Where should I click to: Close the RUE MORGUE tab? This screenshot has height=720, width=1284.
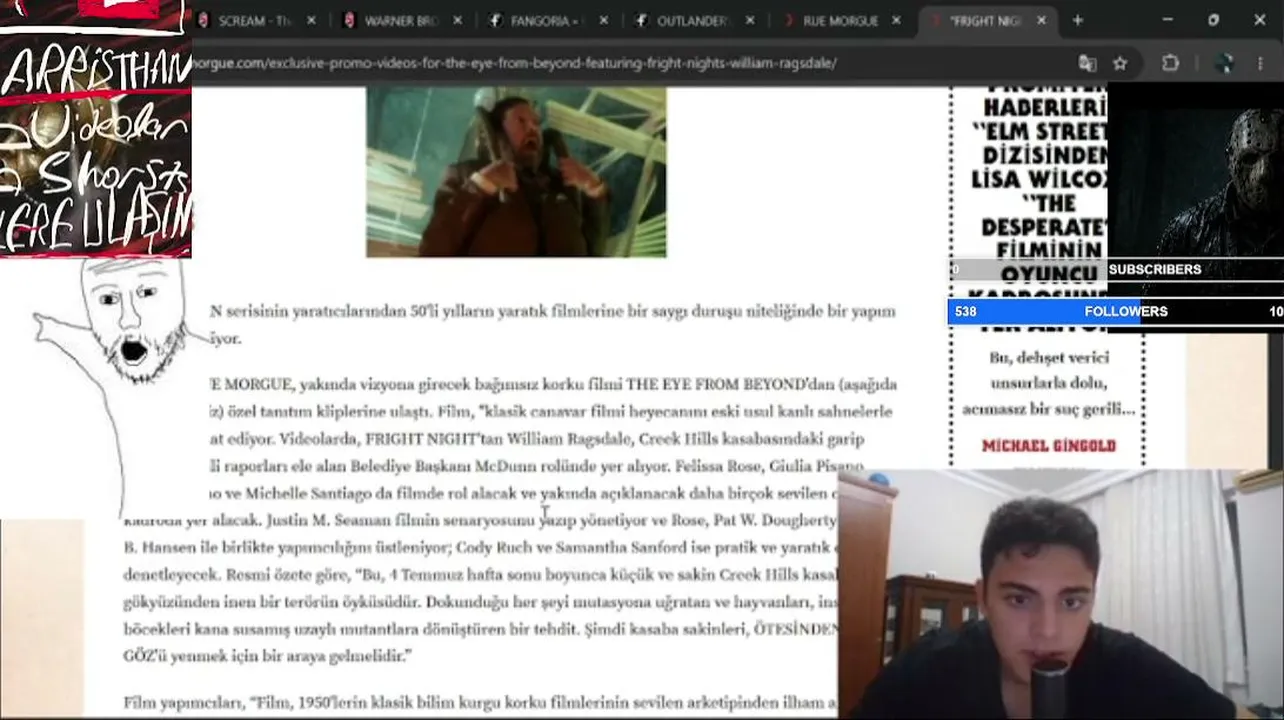[x=896, y=20]
